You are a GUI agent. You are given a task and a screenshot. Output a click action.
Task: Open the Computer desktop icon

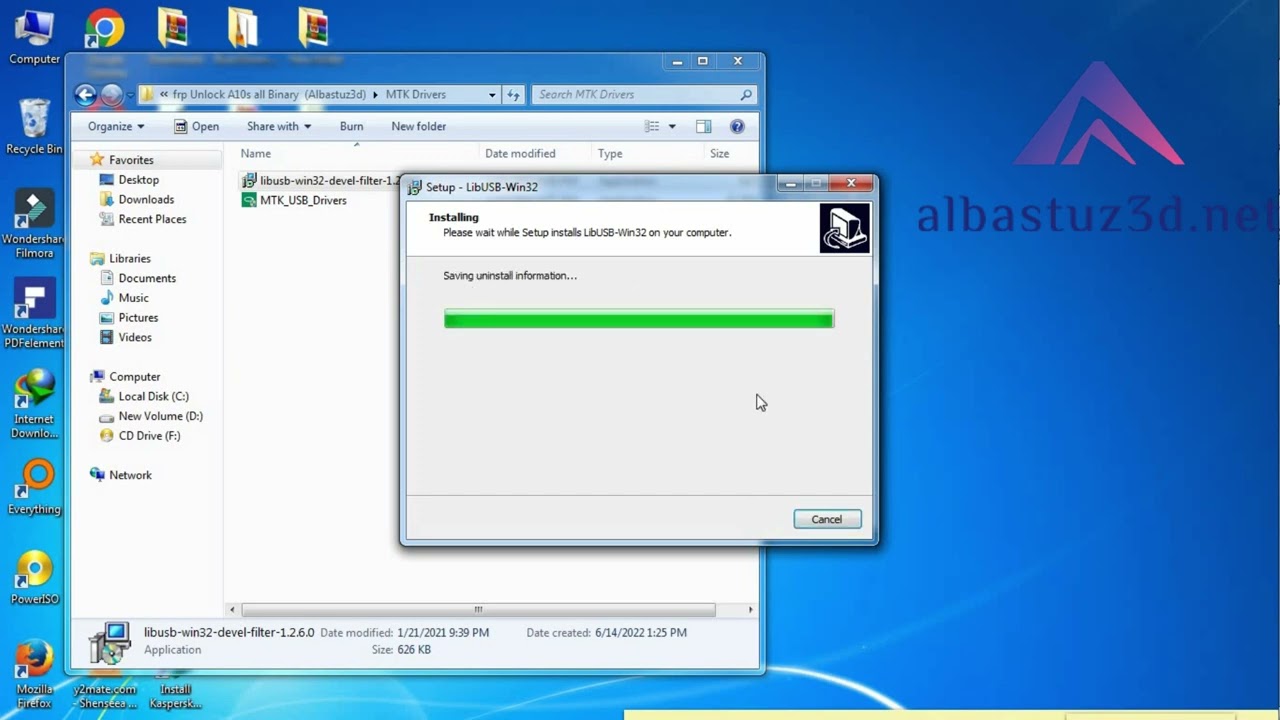tap(34, 37)
